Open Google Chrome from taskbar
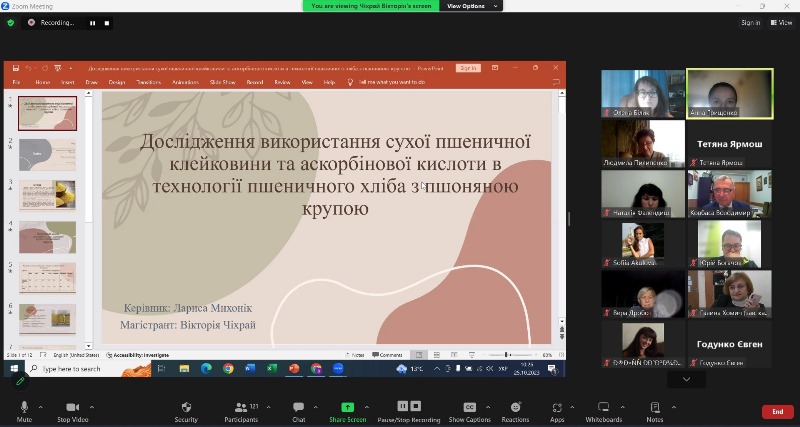 (x=228, y=369)
